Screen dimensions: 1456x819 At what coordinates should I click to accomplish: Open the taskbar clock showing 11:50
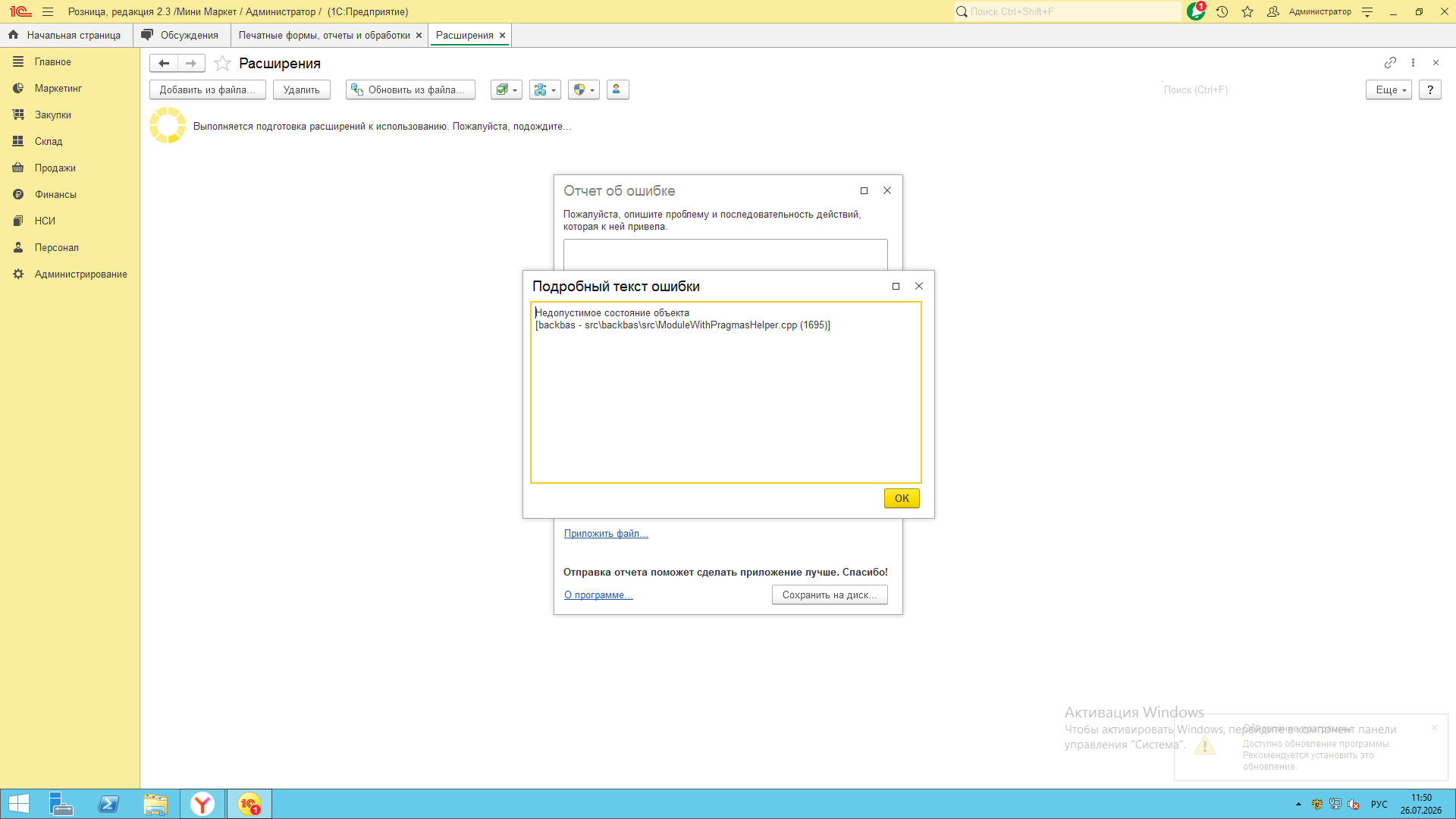pos(1421,804)
